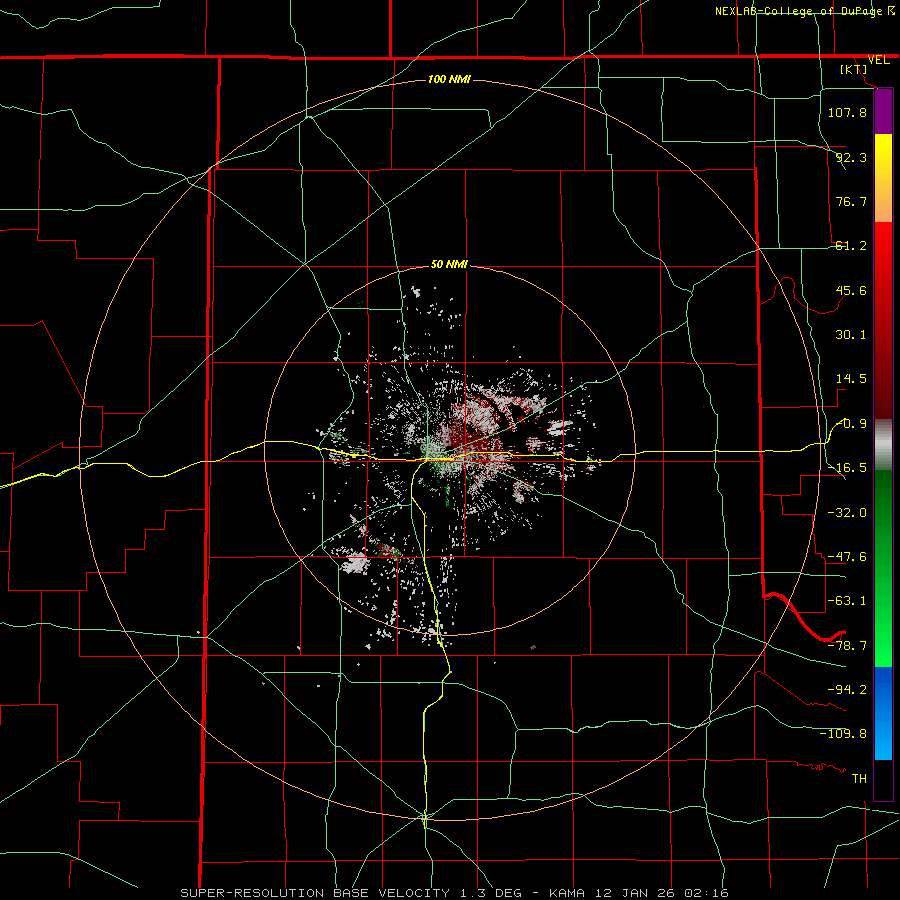Click the -32.0 velocity scale value
The image size is (900, 900).
(847, 513)
